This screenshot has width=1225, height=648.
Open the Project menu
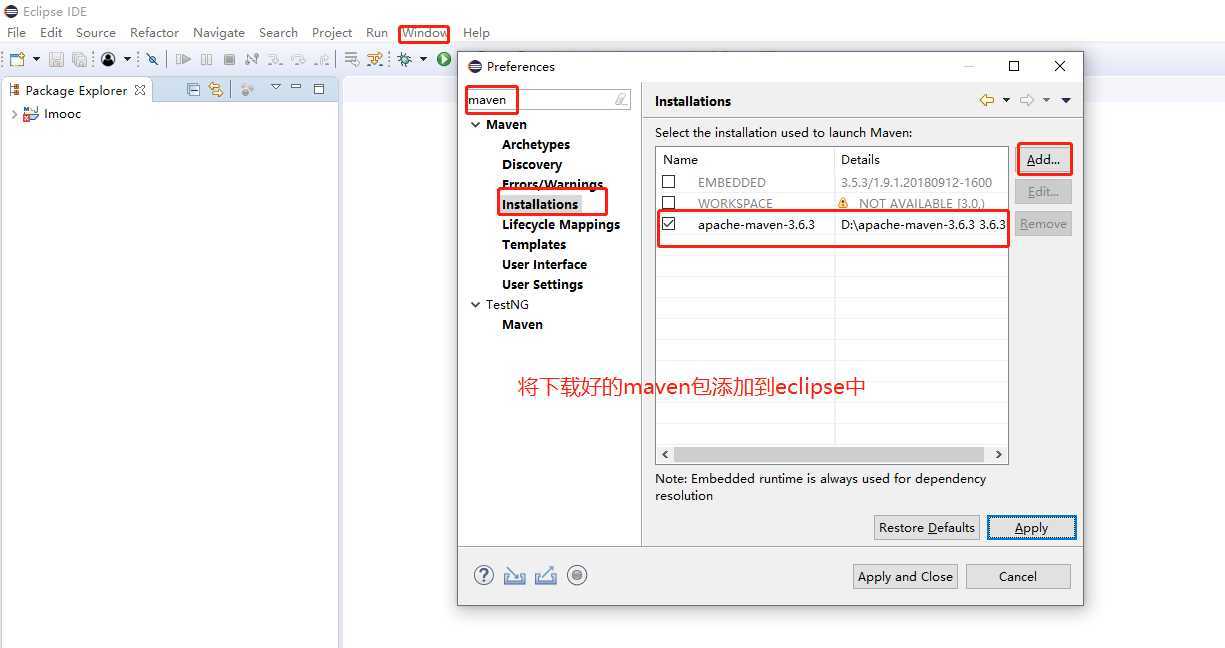[332, 33]
